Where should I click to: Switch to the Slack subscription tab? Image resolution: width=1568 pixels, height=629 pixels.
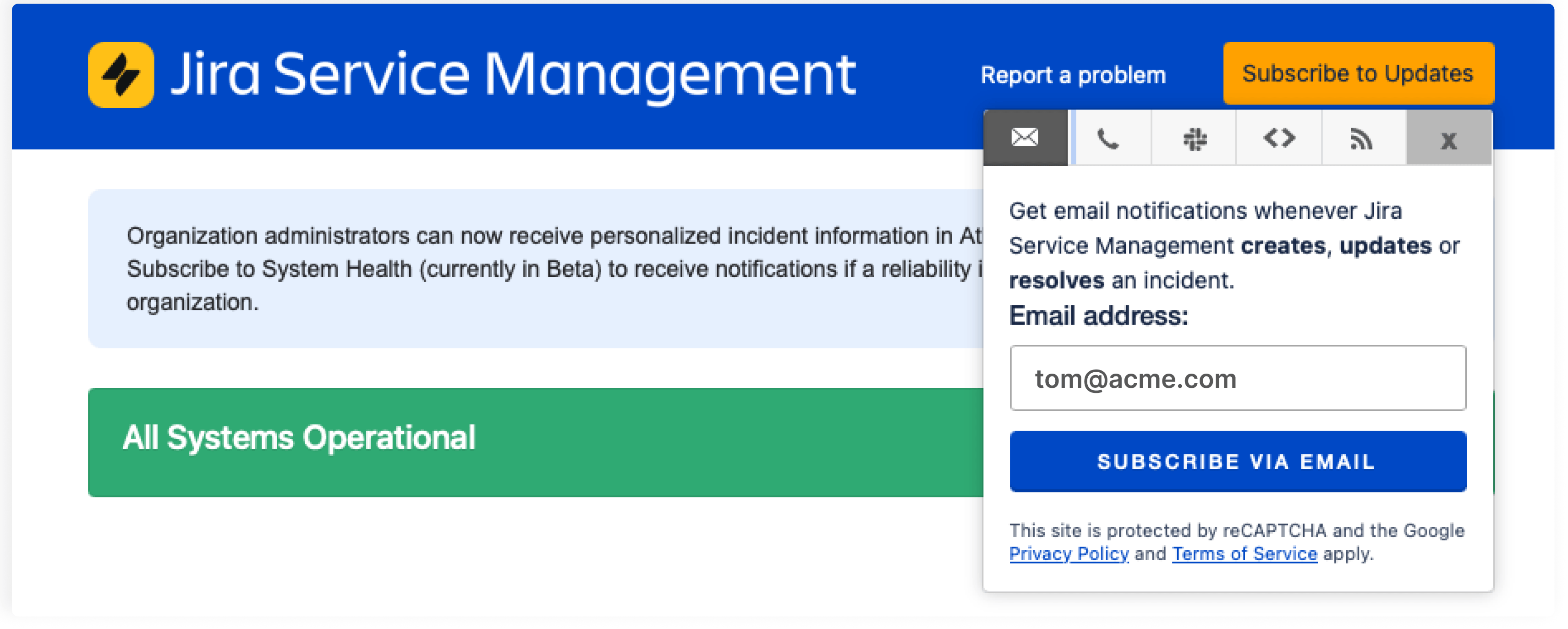tap(1194, 138)
